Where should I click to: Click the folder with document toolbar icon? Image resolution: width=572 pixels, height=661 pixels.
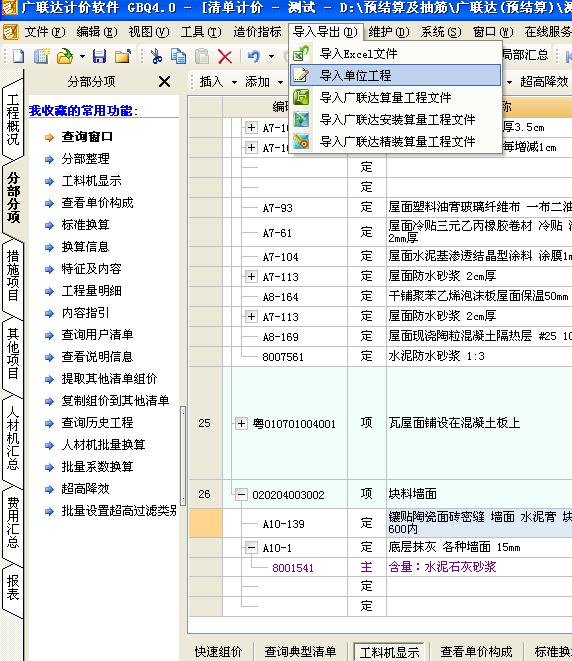(123, 56)
